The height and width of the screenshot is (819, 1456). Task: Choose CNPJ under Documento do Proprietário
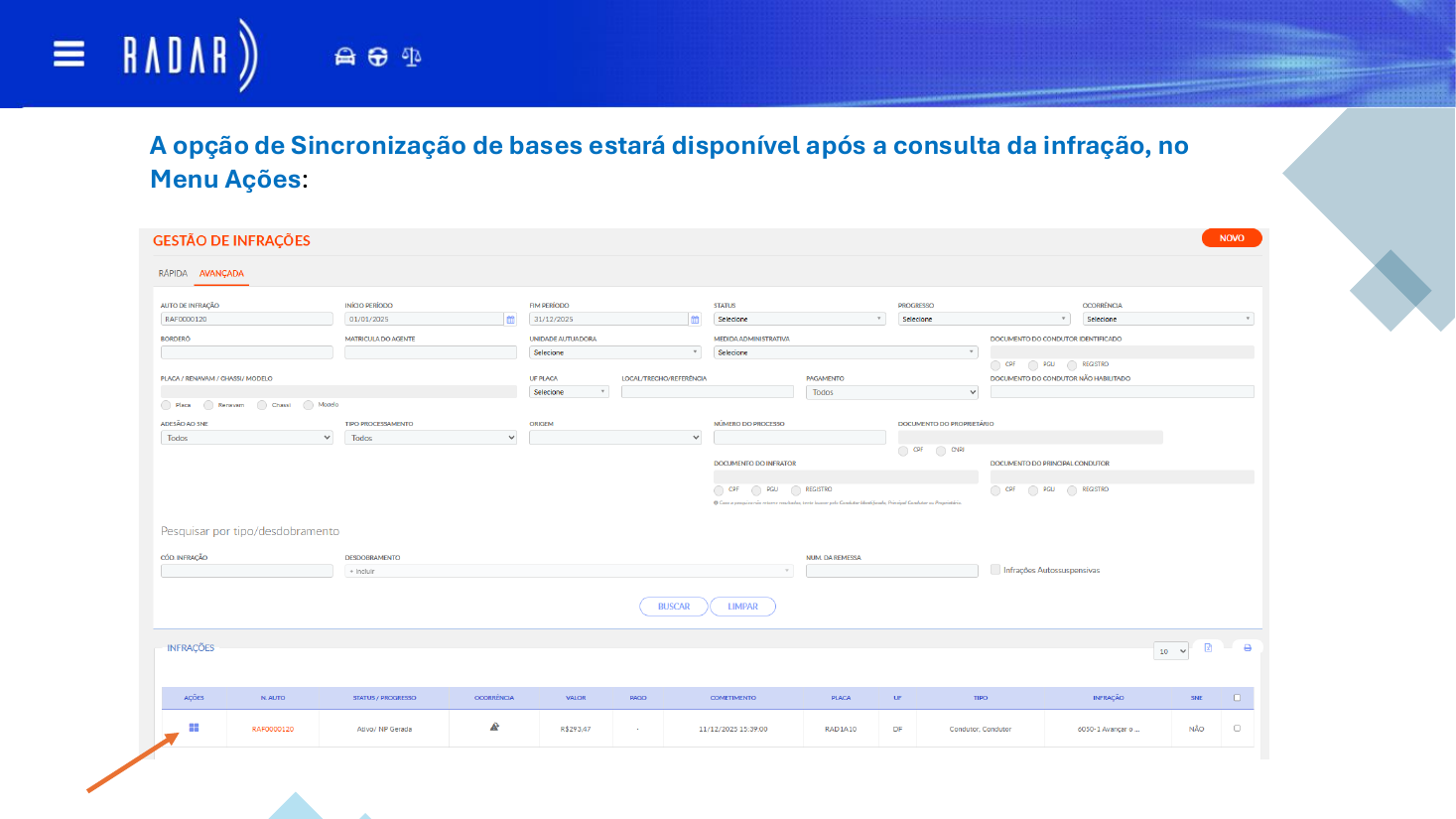941,451
